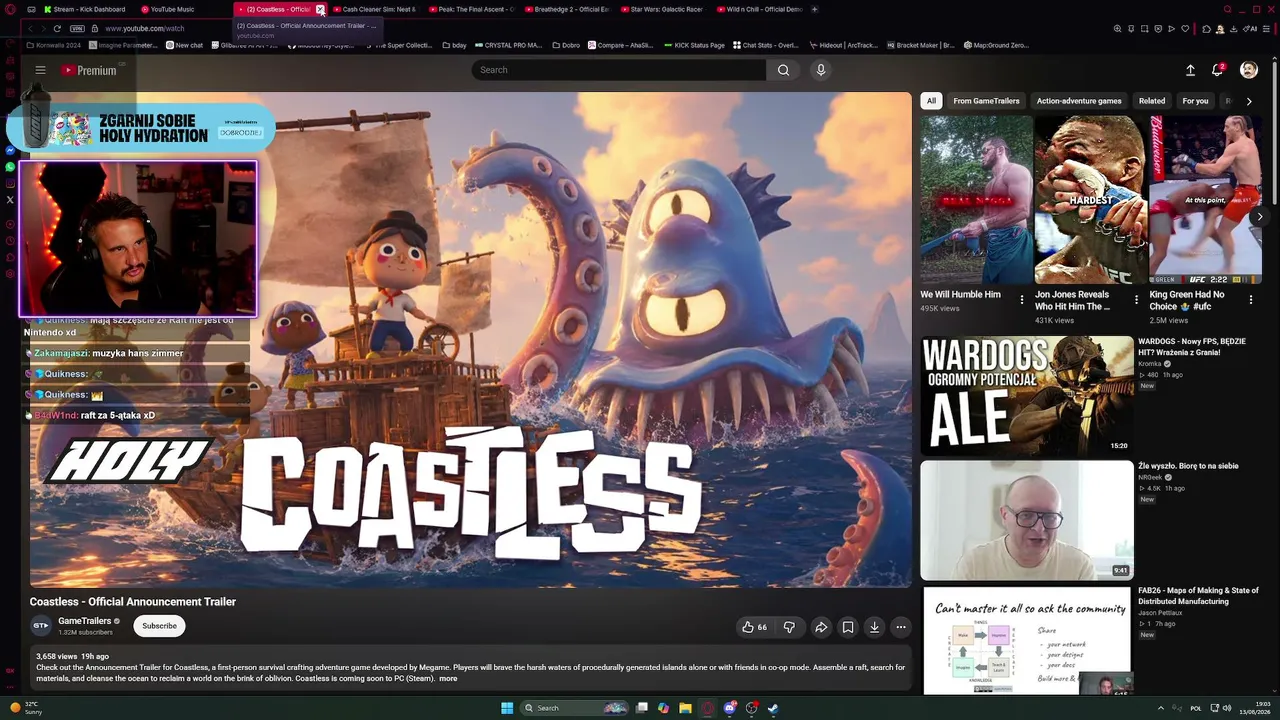Like the Coastless trailer video
1280x720 pixels.
pos(754,627)
